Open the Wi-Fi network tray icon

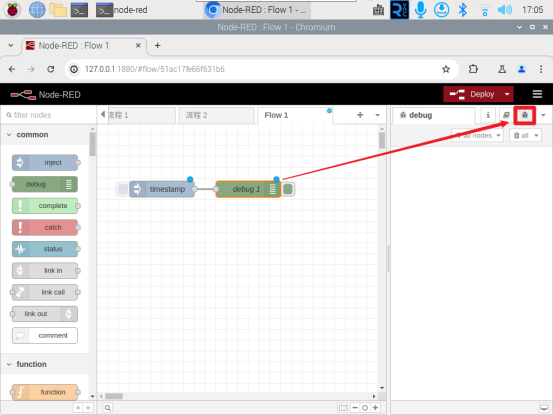(x=485, y=10)
